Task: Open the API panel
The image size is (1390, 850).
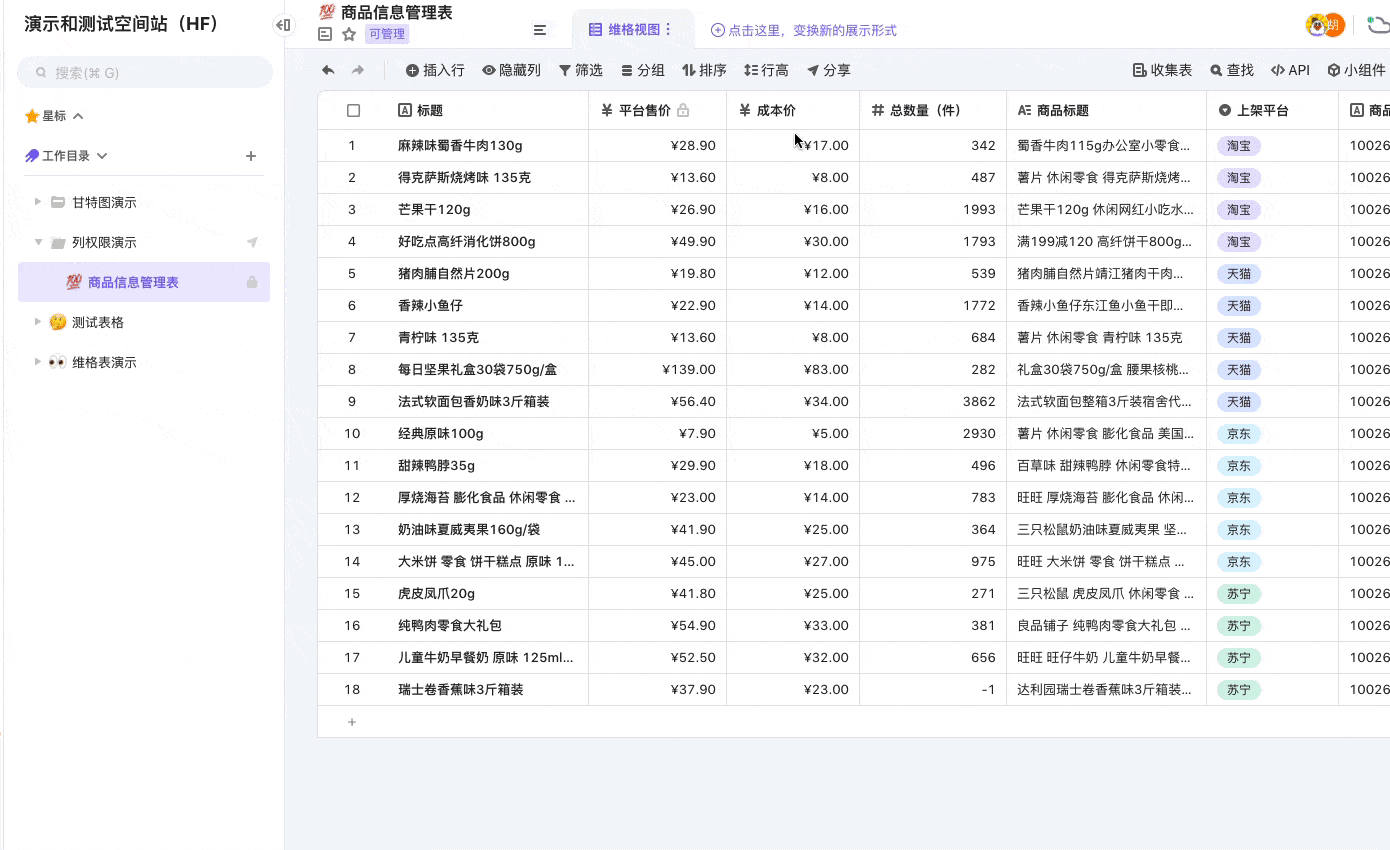Action: tap(1290, 70)
